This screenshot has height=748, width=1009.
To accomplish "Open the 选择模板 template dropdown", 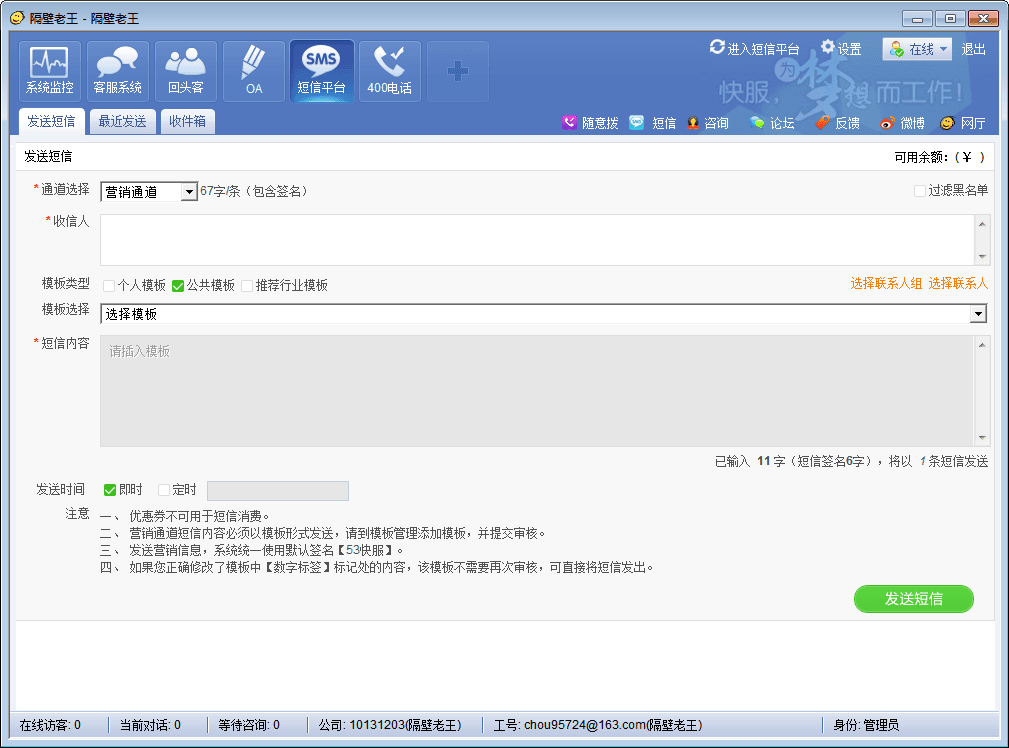I will [978, 314].
